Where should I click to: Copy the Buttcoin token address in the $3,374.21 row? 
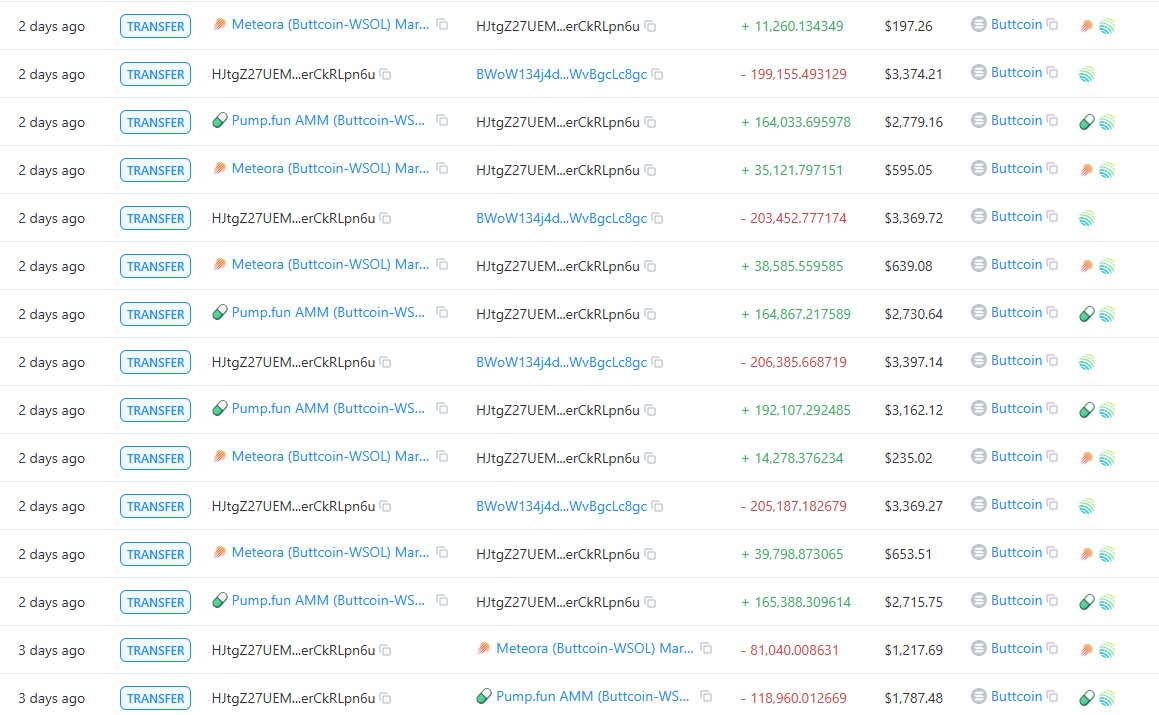pos(1052,72)
